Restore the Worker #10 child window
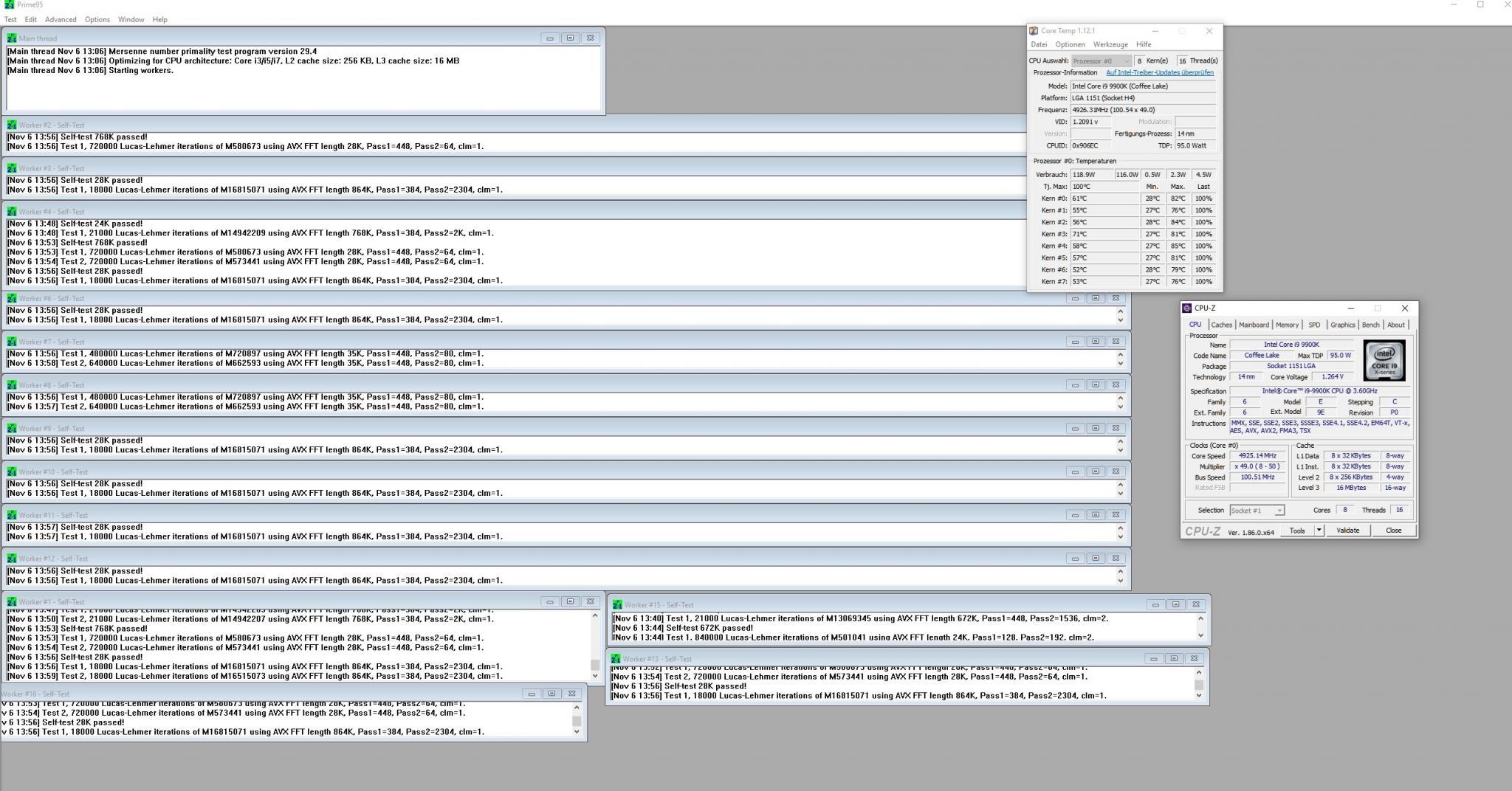The width and height of the screenshot is (1512, 791). pos(1096,471)
